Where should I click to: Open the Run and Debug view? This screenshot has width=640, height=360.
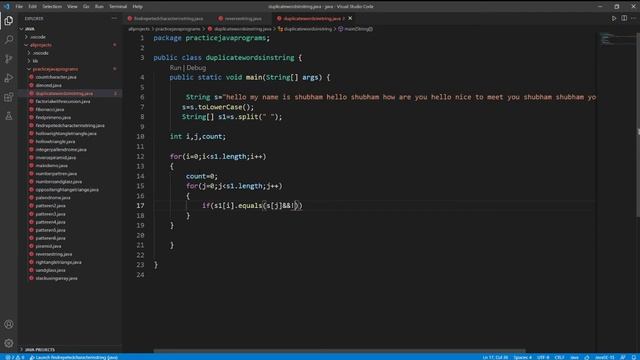coord(9,78)
